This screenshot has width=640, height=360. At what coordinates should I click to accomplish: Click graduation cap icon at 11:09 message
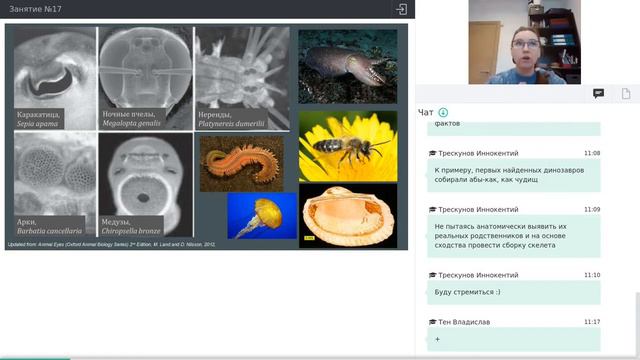(432, 209)
